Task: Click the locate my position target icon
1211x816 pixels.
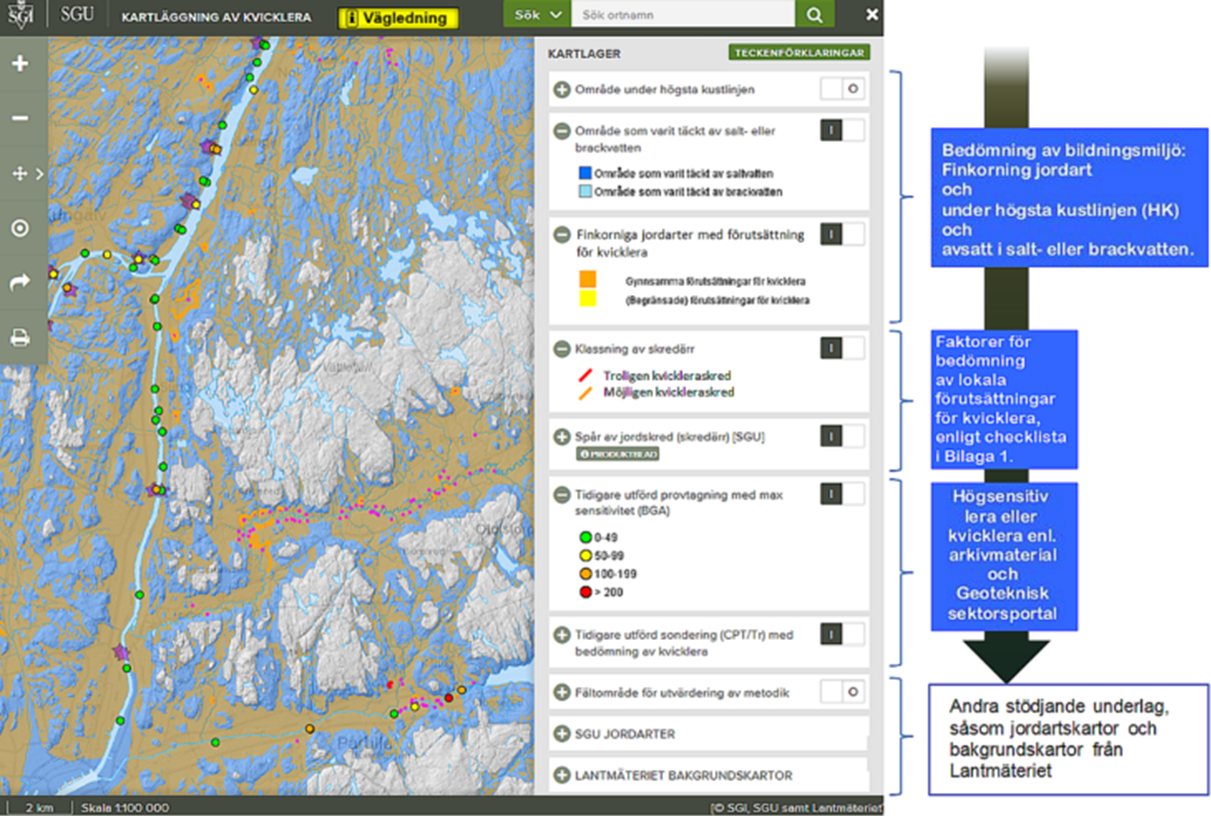Action: click(20, 228)
